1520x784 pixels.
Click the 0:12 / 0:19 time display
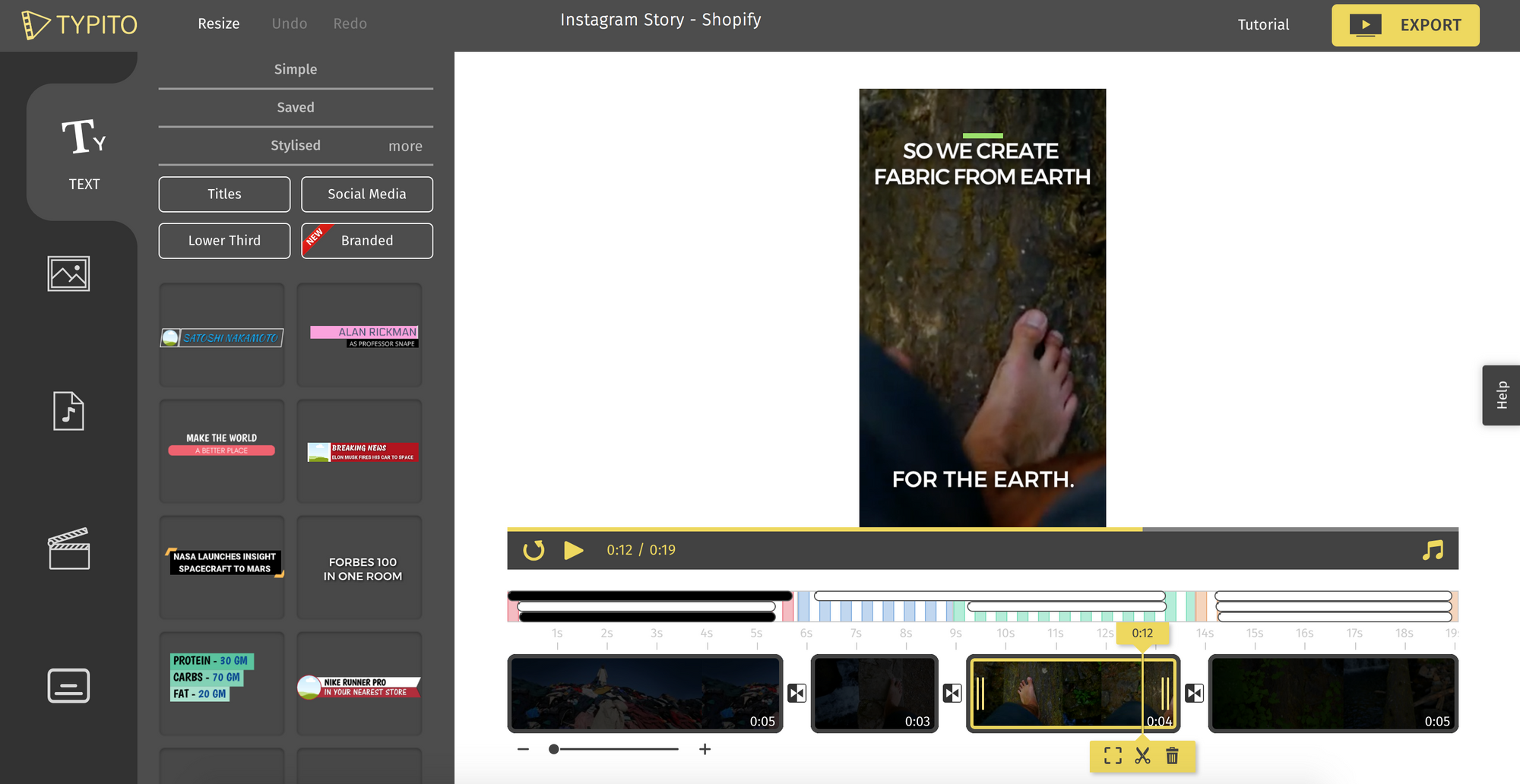coord(641,550)
